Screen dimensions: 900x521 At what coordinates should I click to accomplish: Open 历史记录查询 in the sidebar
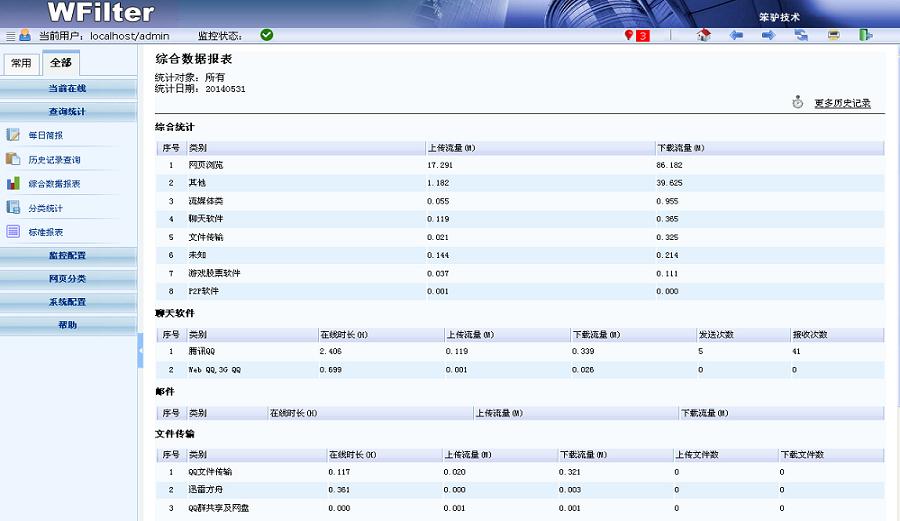54,160
